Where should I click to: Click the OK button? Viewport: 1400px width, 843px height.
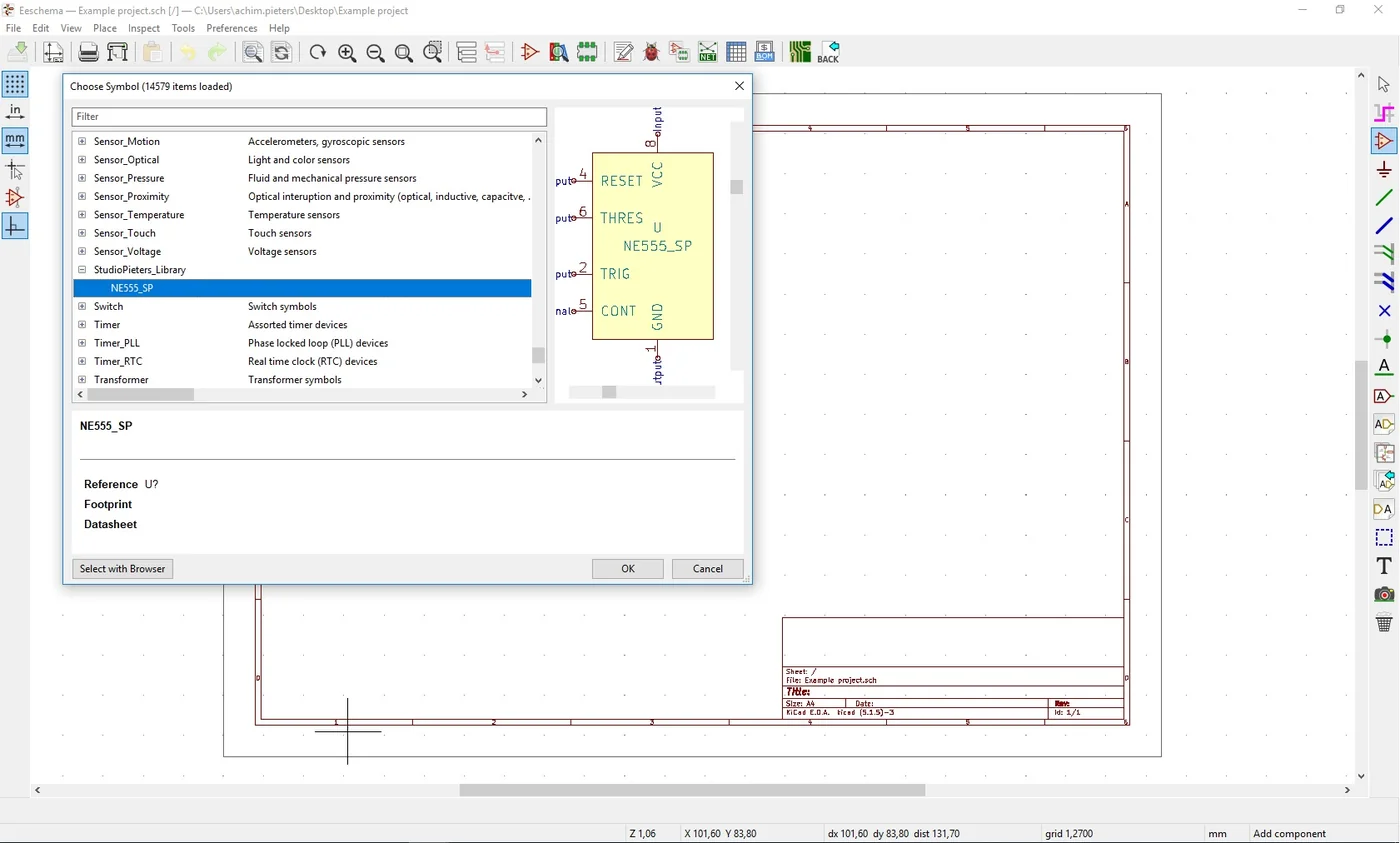pos(628,569)
